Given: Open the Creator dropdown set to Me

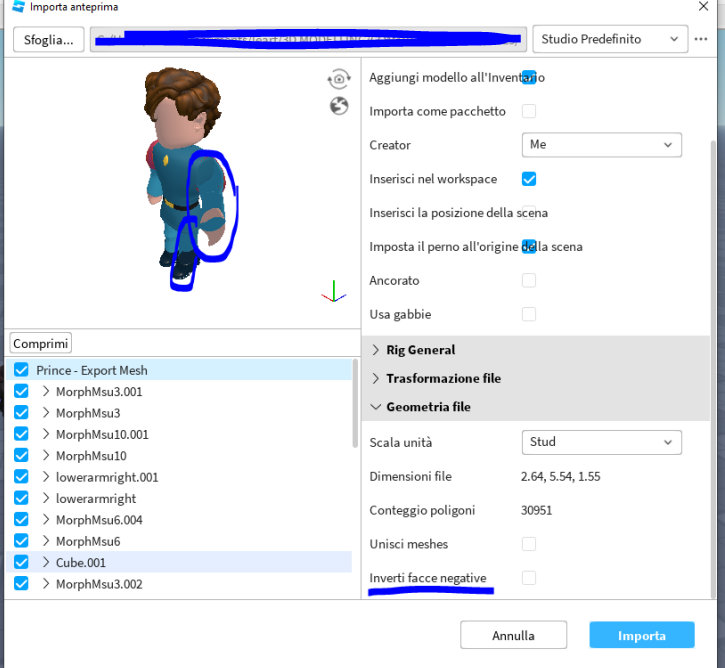Looking at the screenshot, I should pos(602,145).
